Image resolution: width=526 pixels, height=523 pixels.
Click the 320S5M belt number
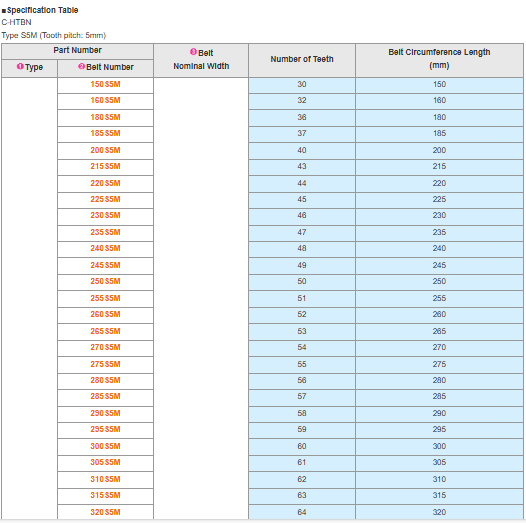105,512
